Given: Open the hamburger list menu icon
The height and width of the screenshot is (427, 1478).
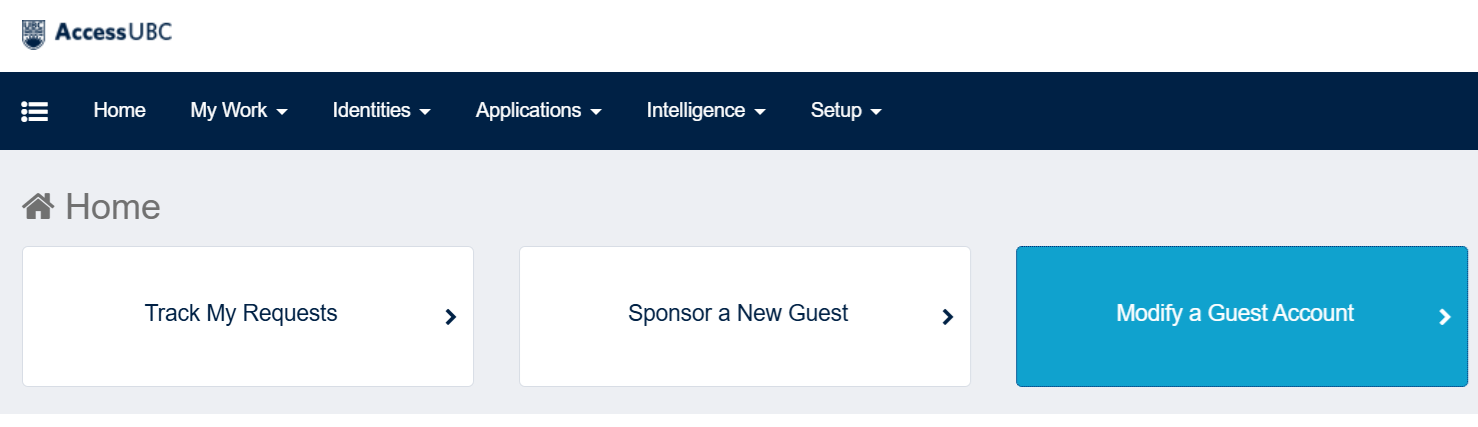Looking at the screenshot, I should pyautogui.click(x=35, y=111).
